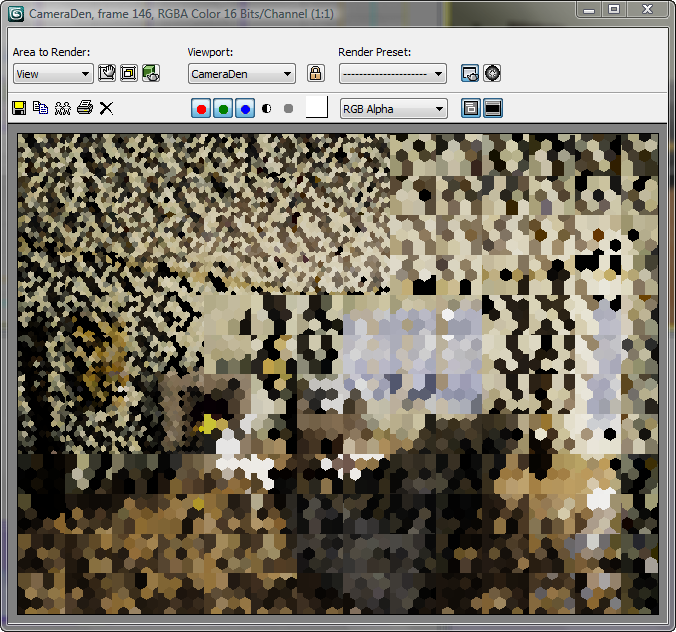The image size is (676, 632).
Task: Maximize the CameraDen frame window
Action: coord(614,9)
